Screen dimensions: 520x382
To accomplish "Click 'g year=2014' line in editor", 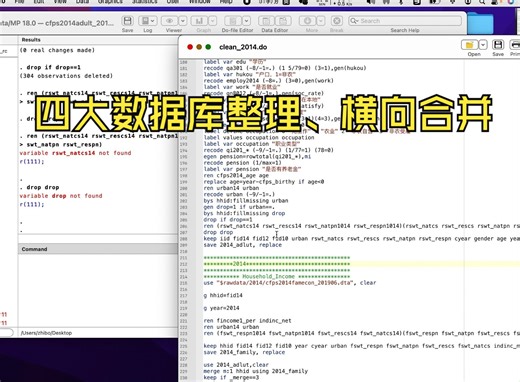I will [221, 308].
